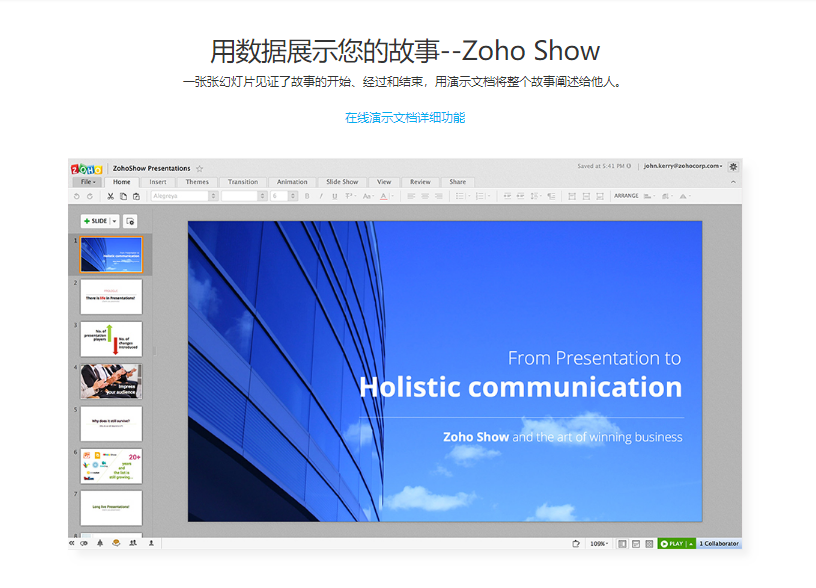
Task: Align text to middle vertically
Action: [x=586, y=196]
